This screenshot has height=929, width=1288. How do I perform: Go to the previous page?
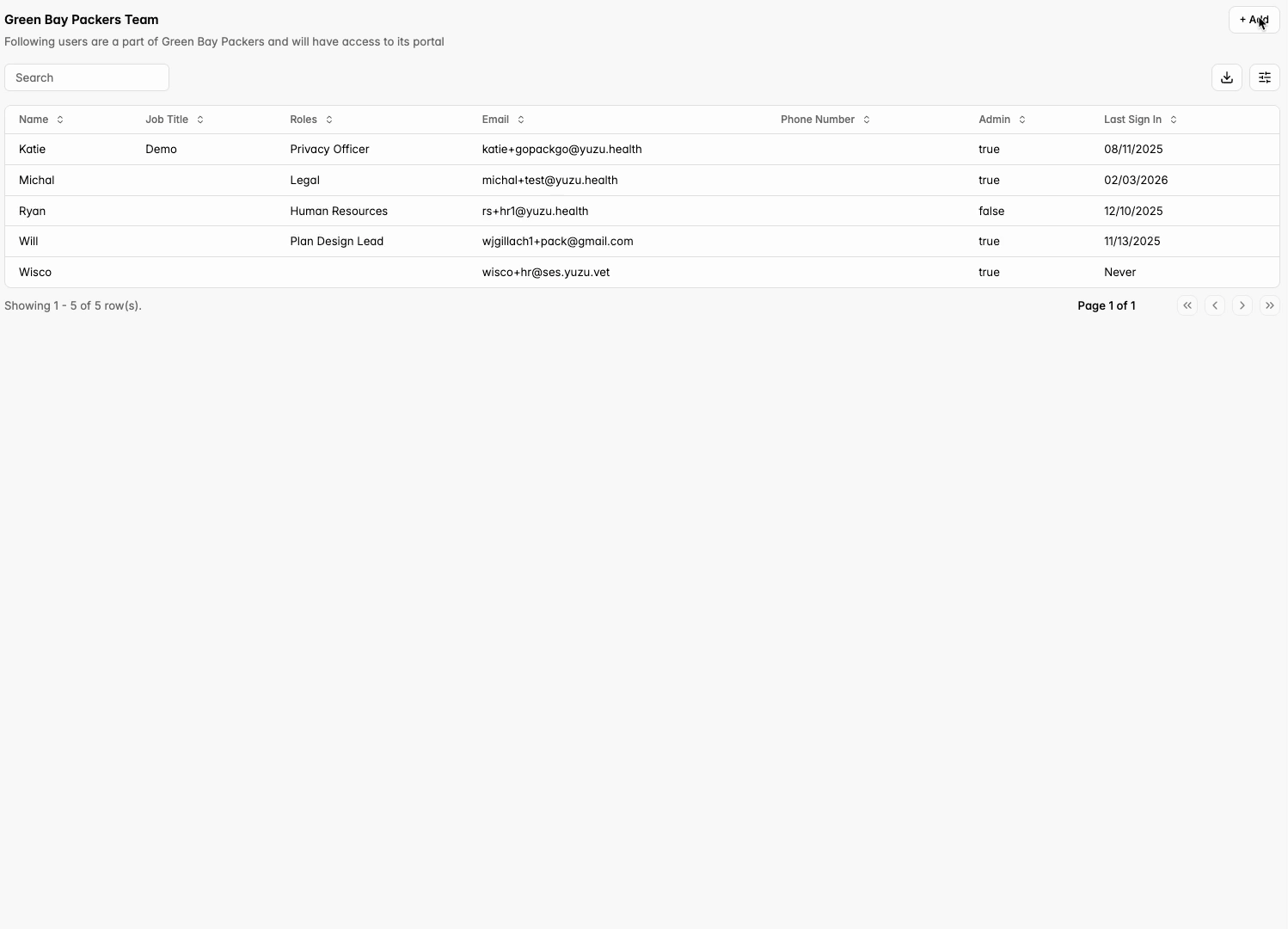[x=1214, y=305]
